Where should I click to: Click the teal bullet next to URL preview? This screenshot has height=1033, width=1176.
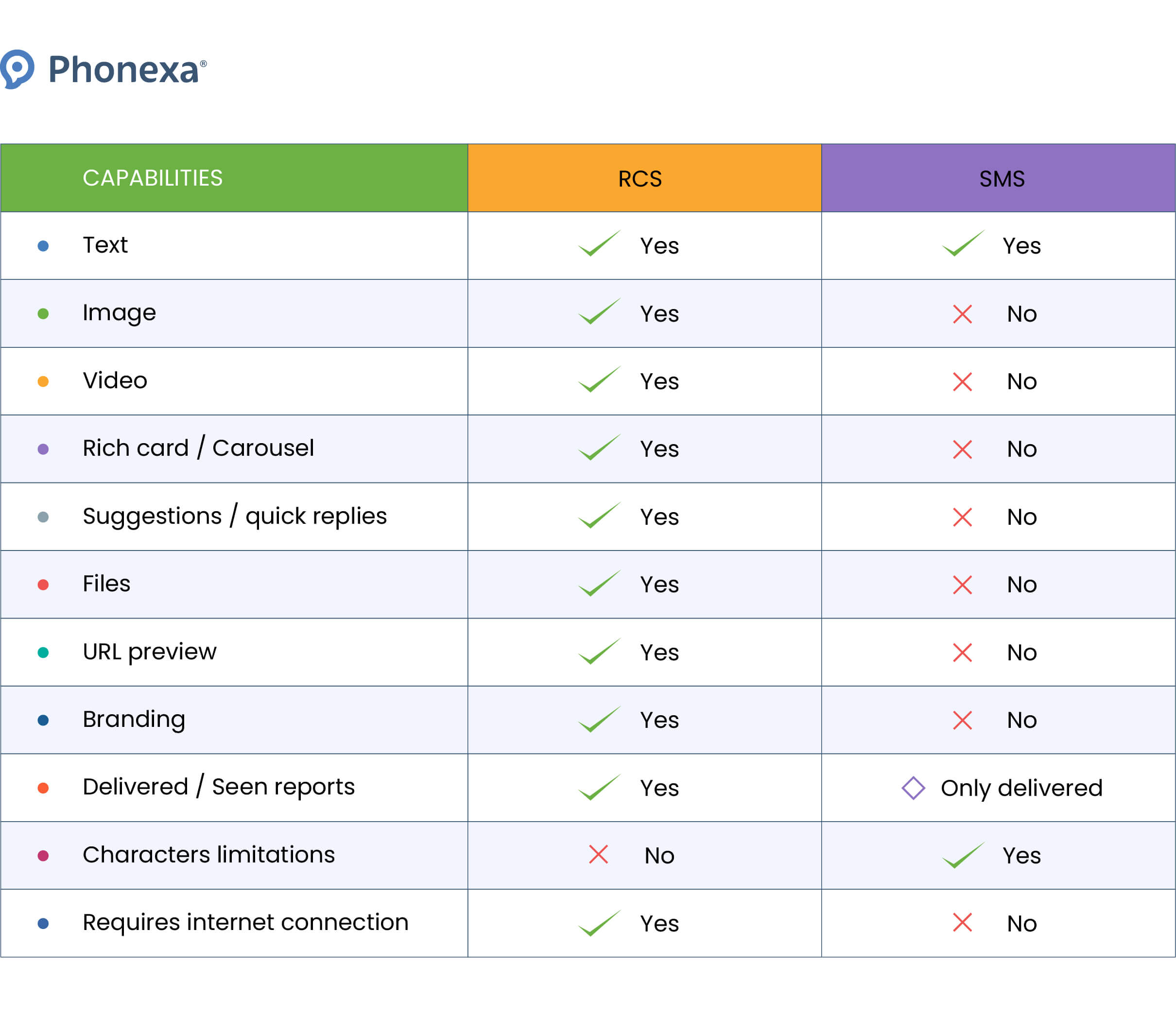43,652
